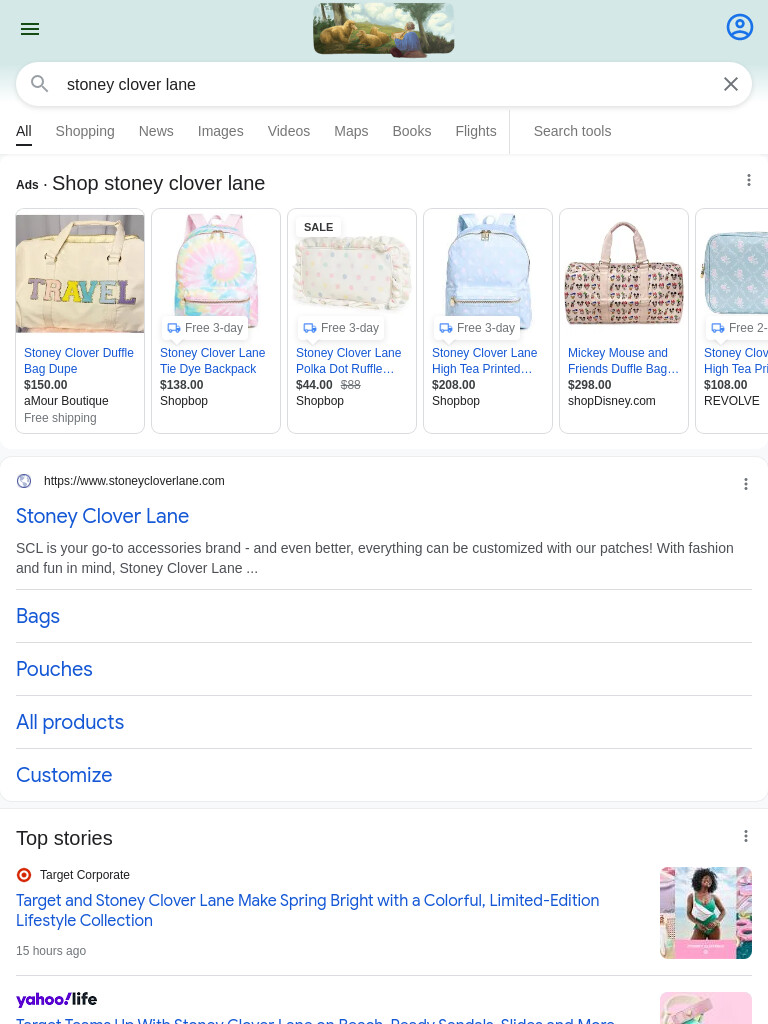Open Top stories three-dot menu
Screen dimensions: 768x1024
point(746,836)
